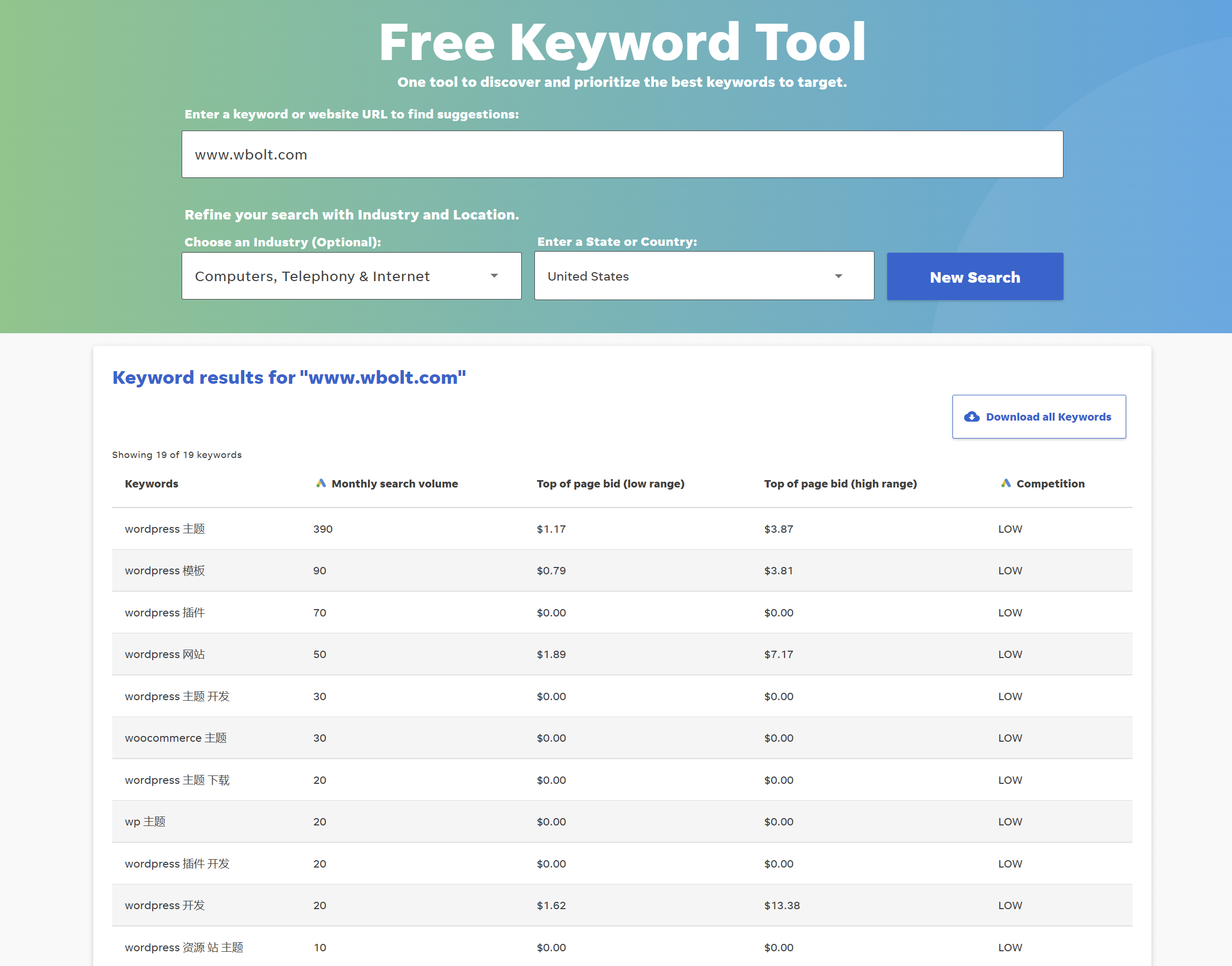Click search volume value 90
Screen dimensions: 1232x966
click(320, 571)
